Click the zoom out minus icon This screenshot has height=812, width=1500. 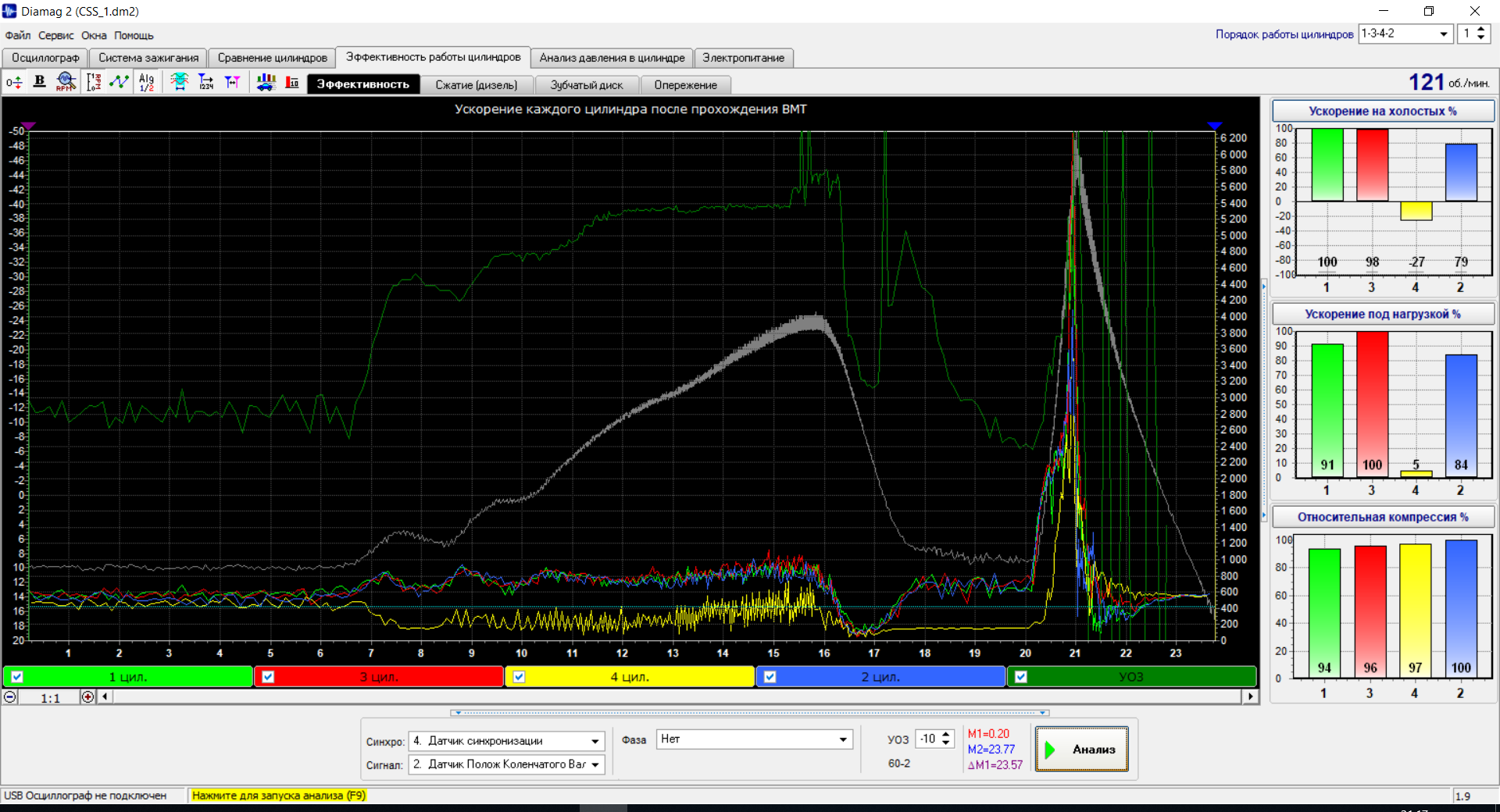[10, 697]
